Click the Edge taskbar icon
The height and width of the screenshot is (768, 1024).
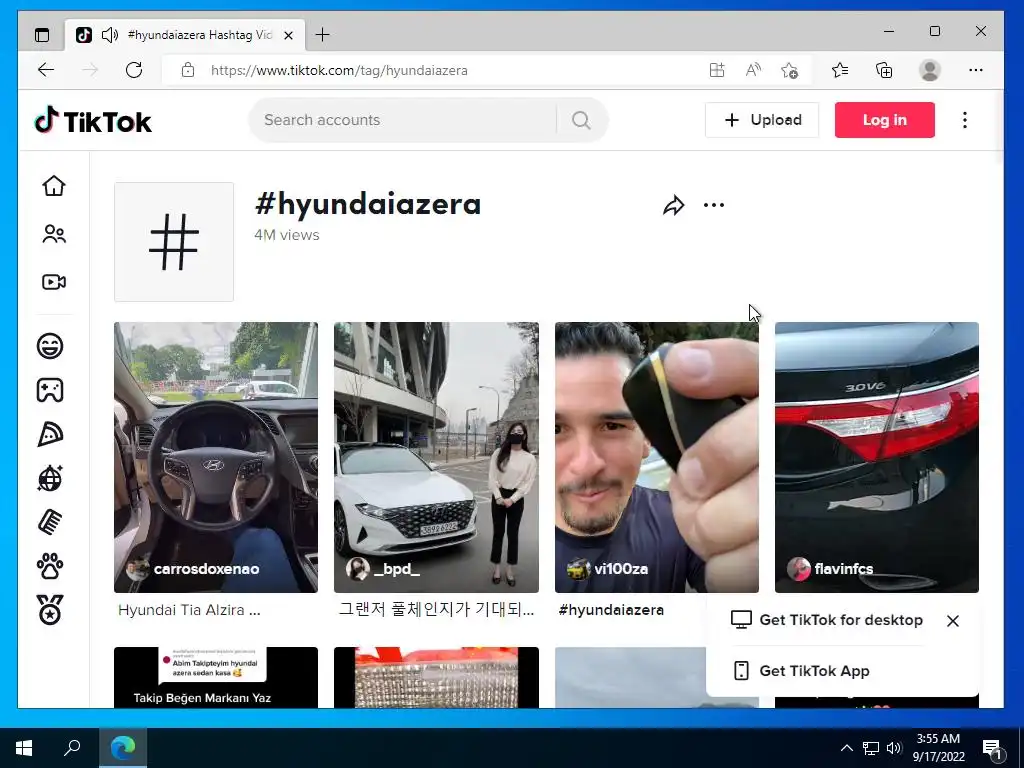[x=123, y=748]
